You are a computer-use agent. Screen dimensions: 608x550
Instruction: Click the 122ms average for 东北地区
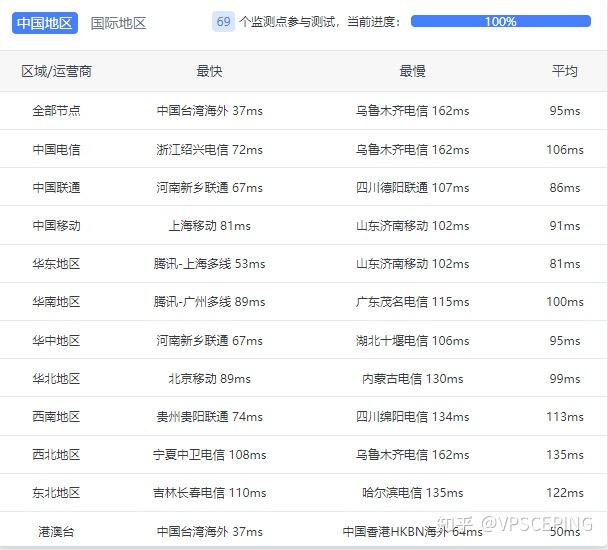click(x=565, y=493)
